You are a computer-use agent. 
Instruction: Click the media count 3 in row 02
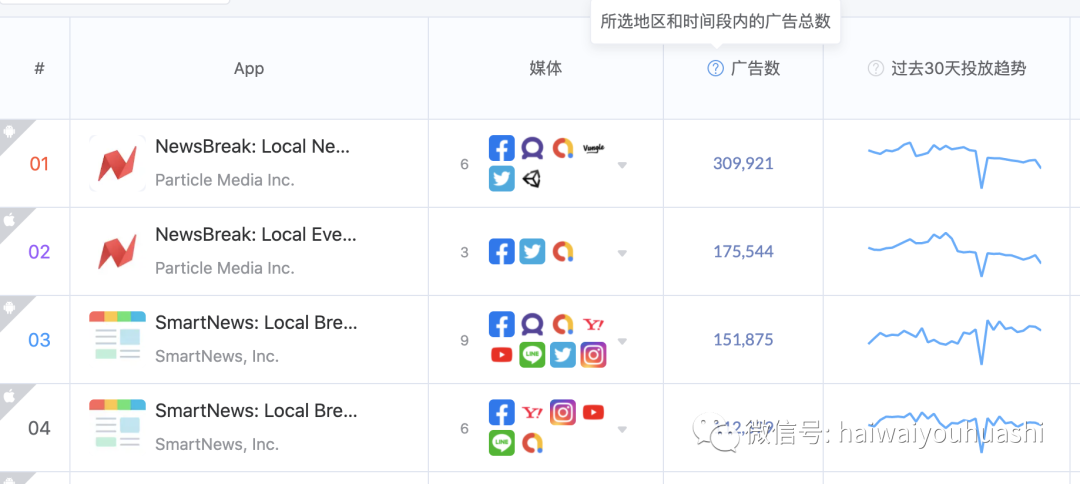point(465,252)
